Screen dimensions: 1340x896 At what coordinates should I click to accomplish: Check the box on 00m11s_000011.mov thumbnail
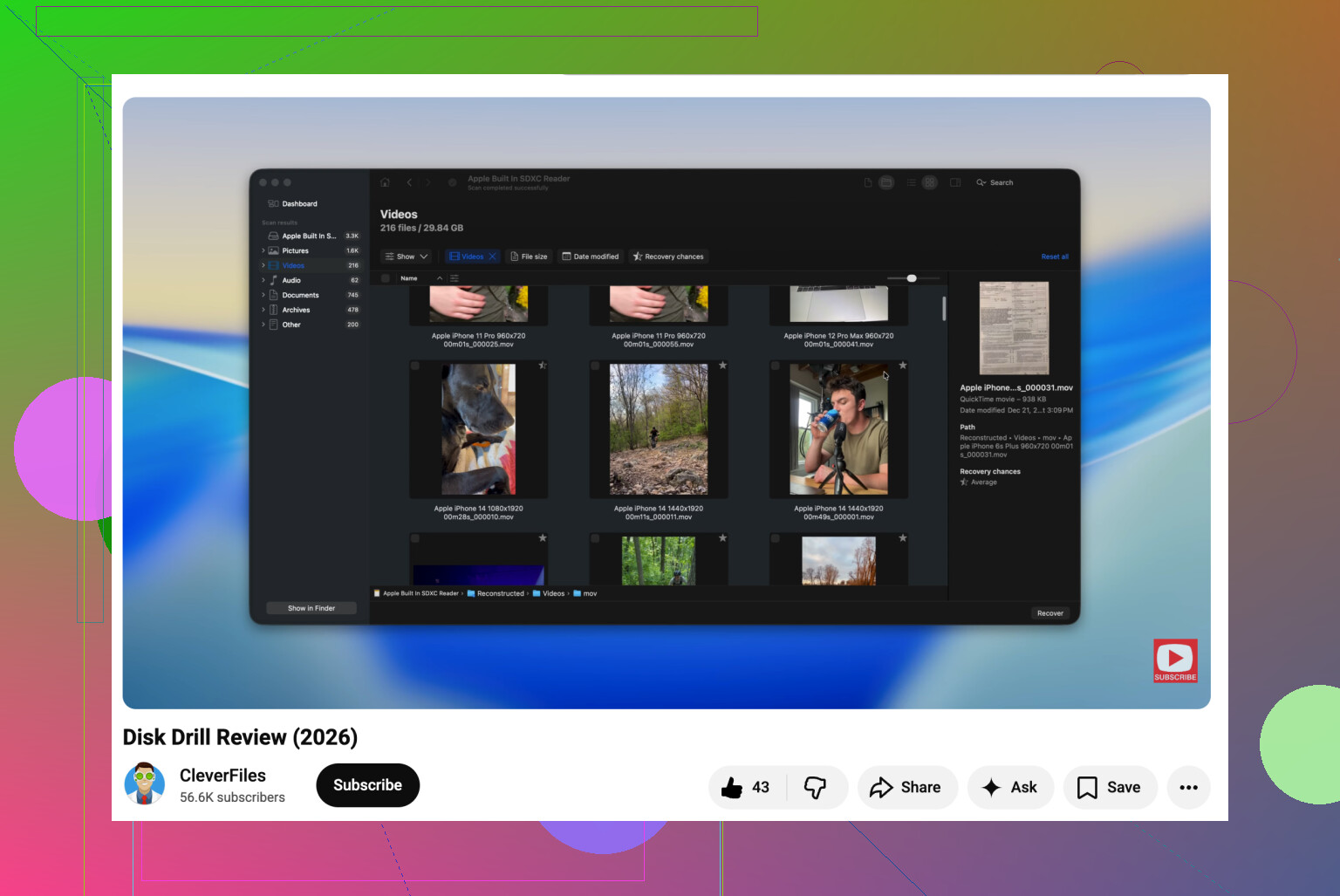[x=595, y=366]
